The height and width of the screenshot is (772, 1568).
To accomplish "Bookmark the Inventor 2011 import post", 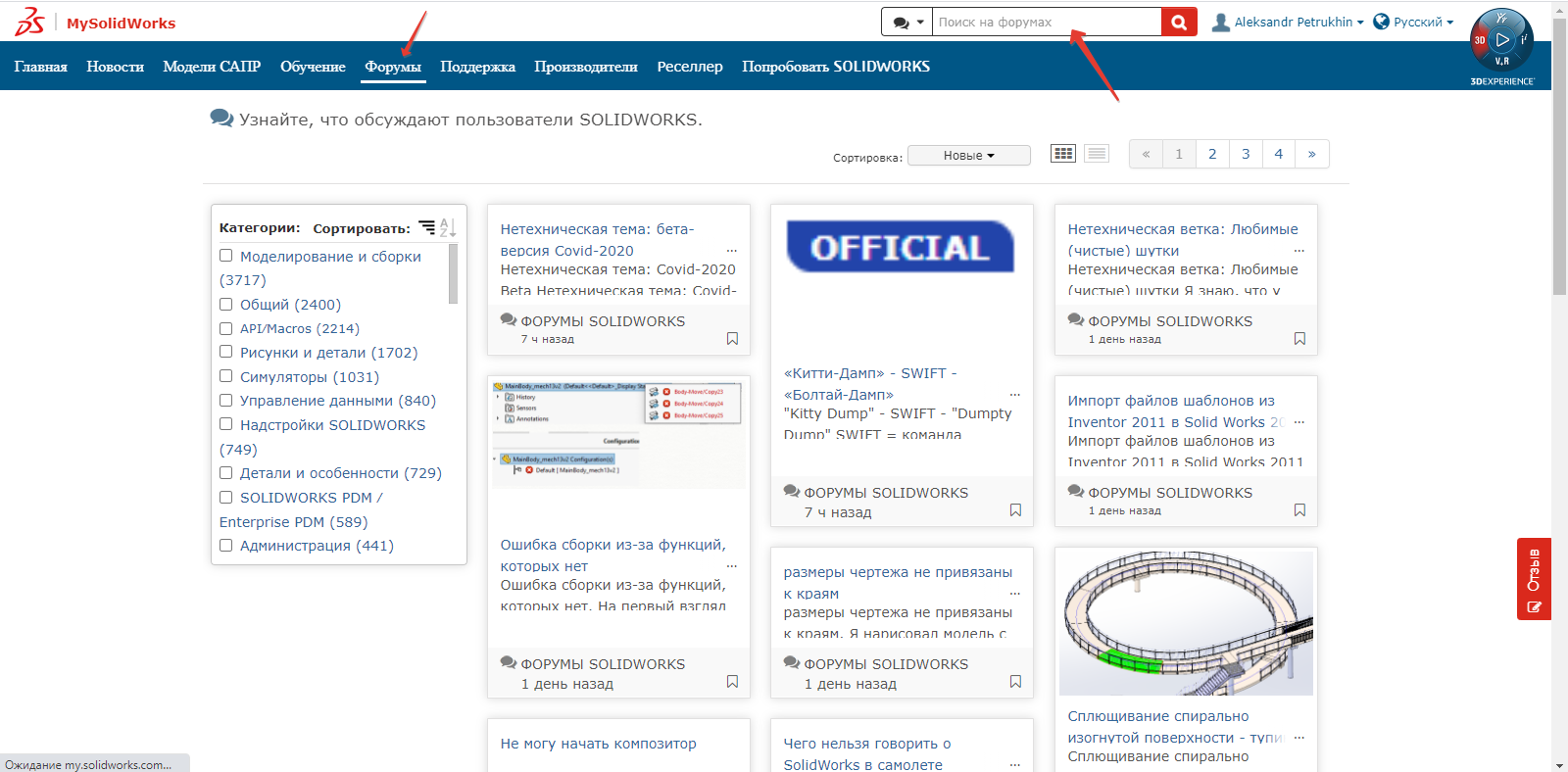I will coord(1299,510).
